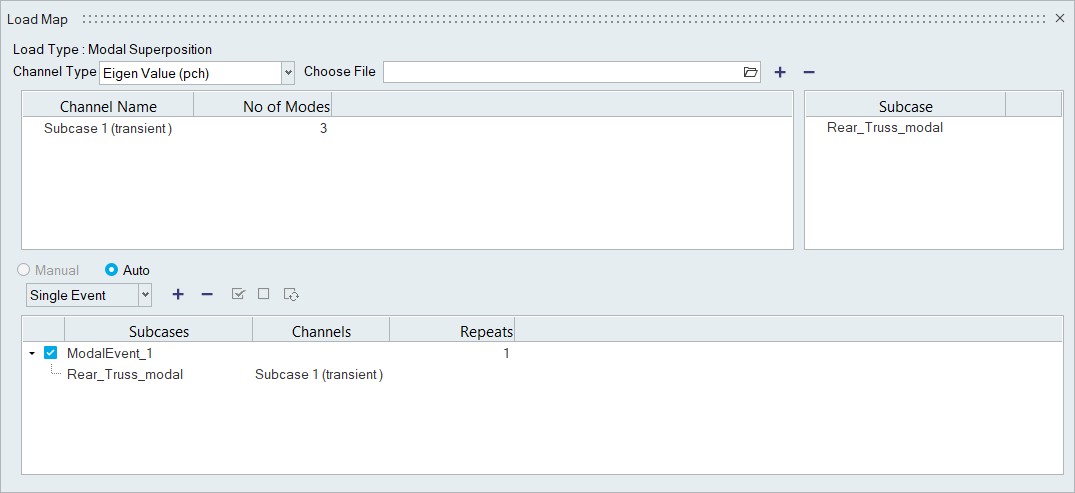Uncheck the ModalEvent_1 checkbox

tap(51, 353)
